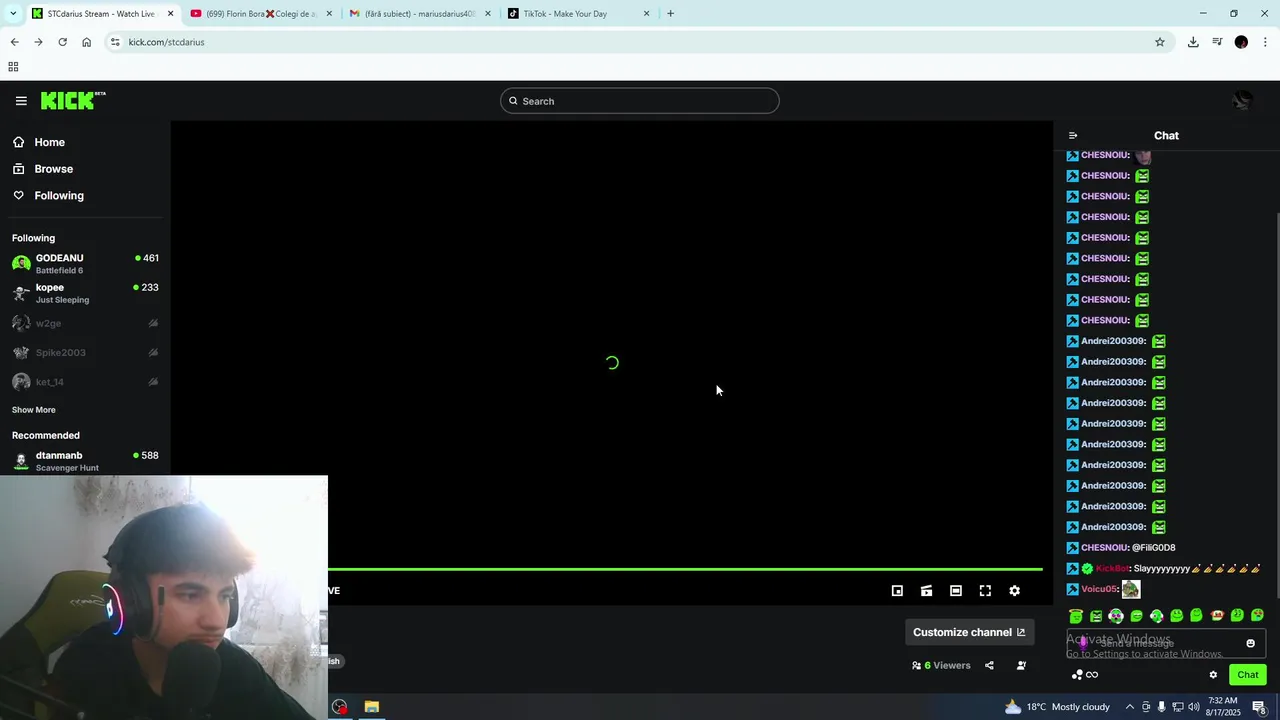Reload the kick.com page

[x=62, y=42]
